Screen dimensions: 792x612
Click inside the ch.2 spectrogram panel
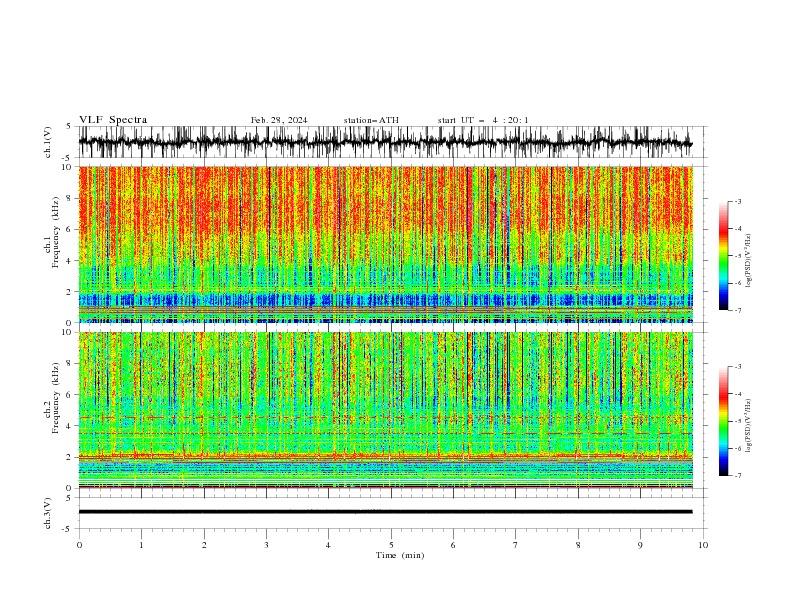[x=385, y=410]
